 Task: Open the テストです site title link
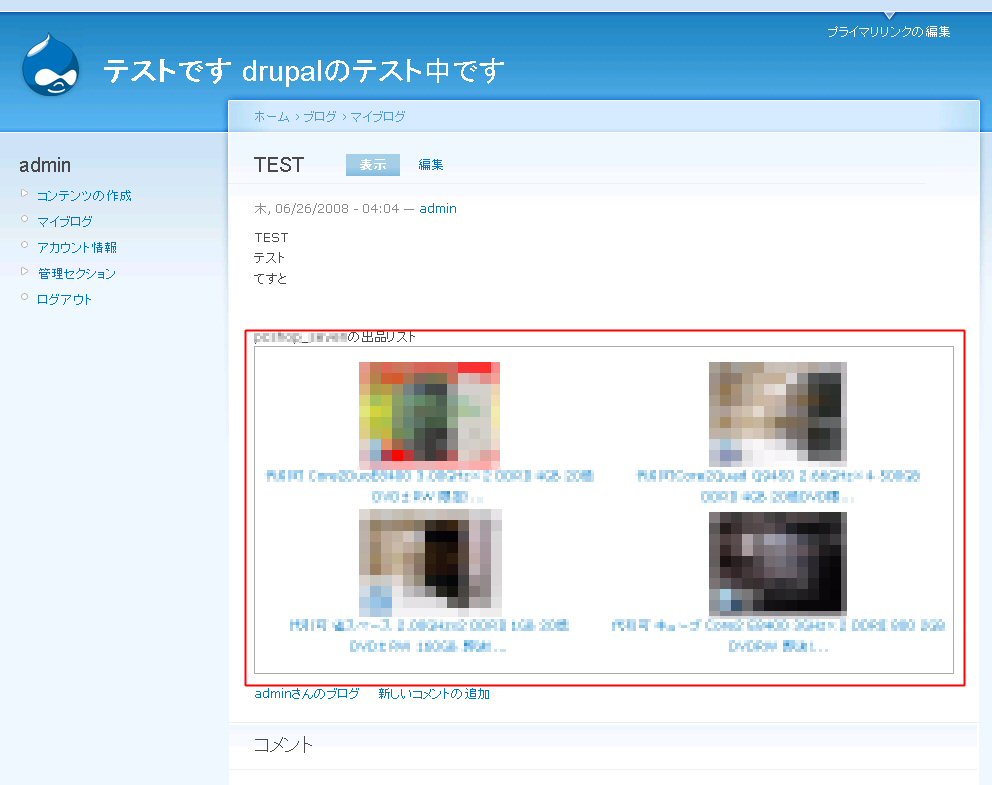(x=167, y=70)
